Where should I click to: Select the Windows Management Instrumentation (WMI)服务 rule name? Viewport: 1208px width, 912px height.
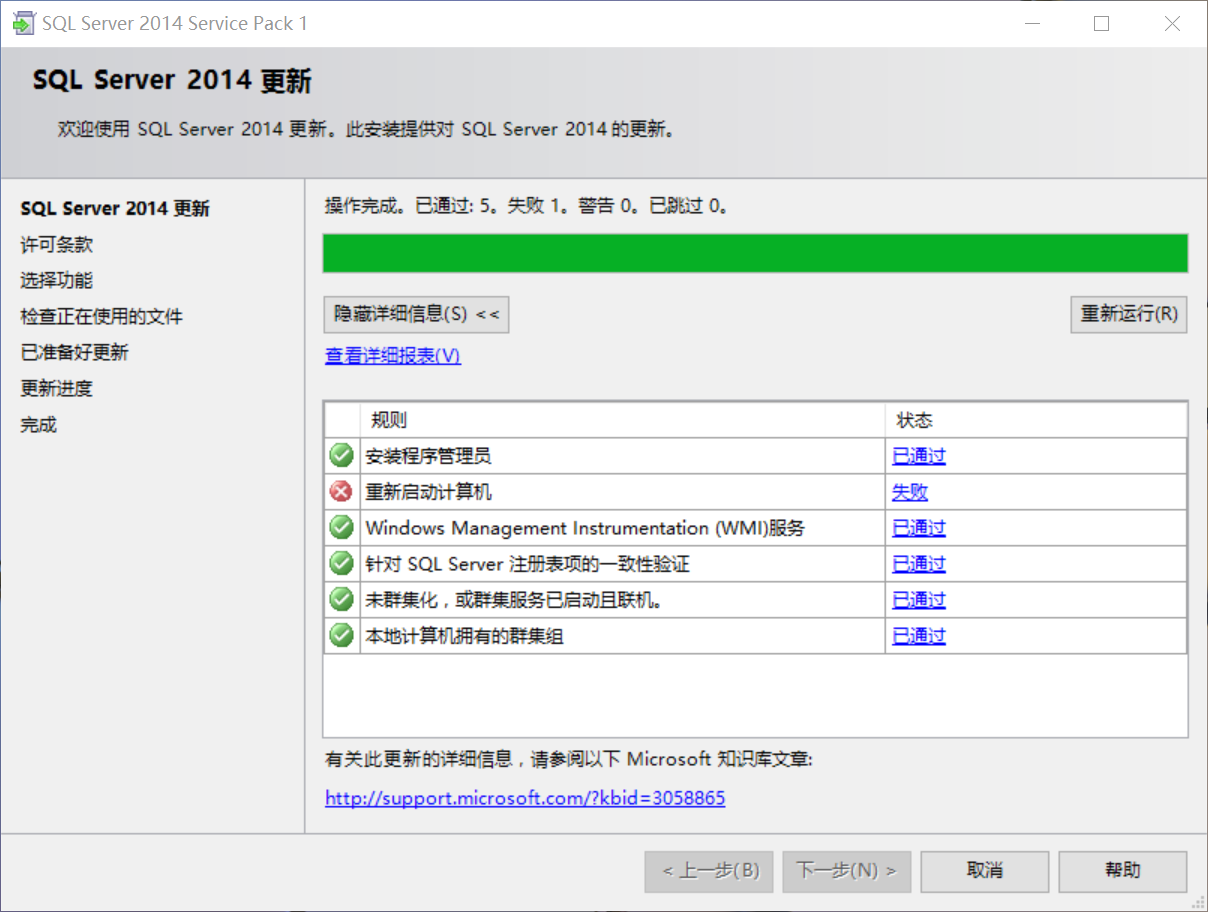click(585, 528)
